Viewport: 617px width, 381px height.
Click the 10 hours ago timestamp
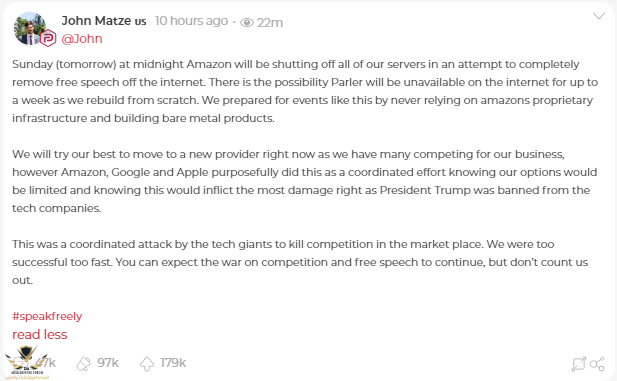point(191,20)
